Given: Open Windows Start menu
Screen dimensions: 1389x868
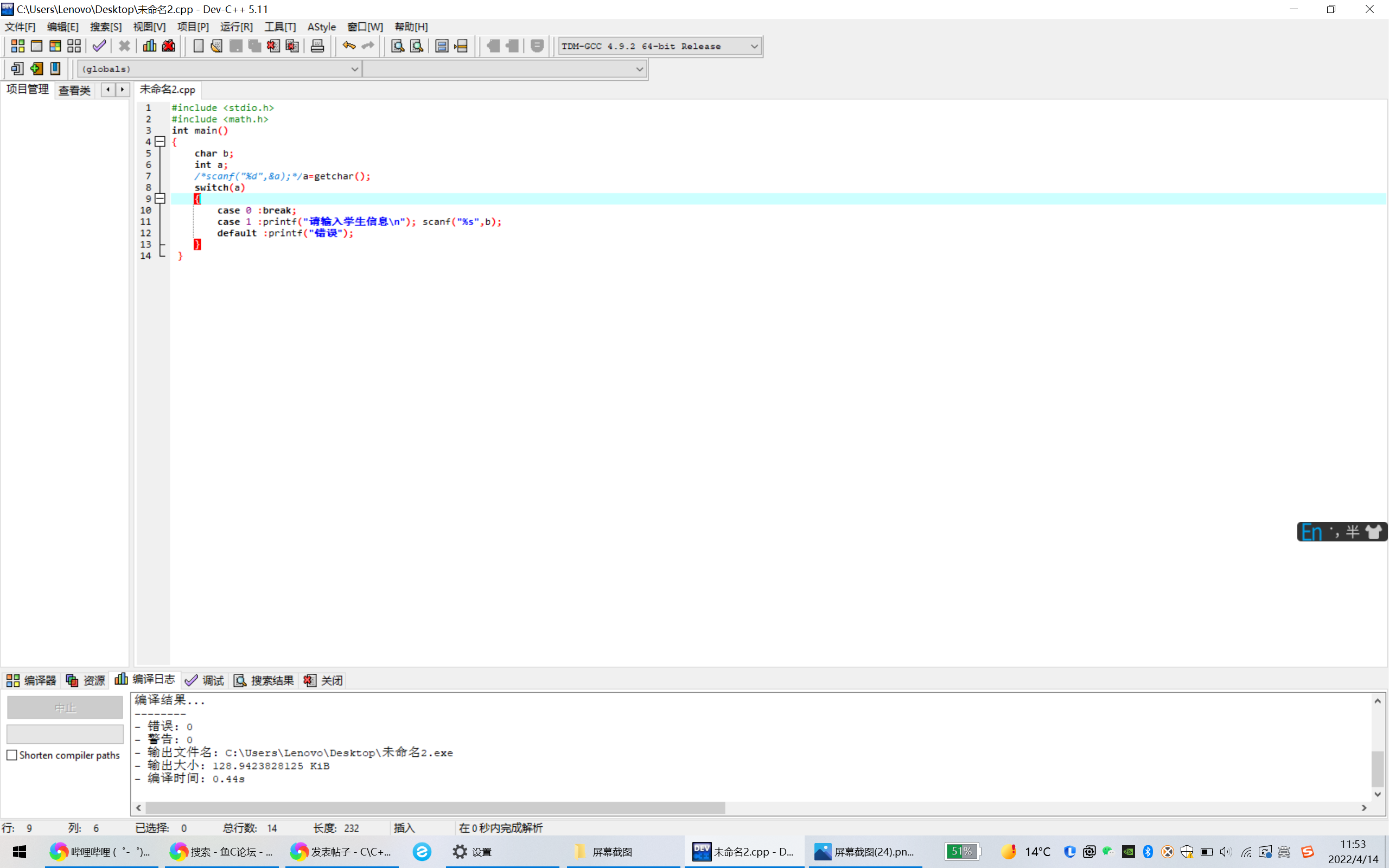Looking at the screenshot, I should pyautogui.click(x=20, y=851).
